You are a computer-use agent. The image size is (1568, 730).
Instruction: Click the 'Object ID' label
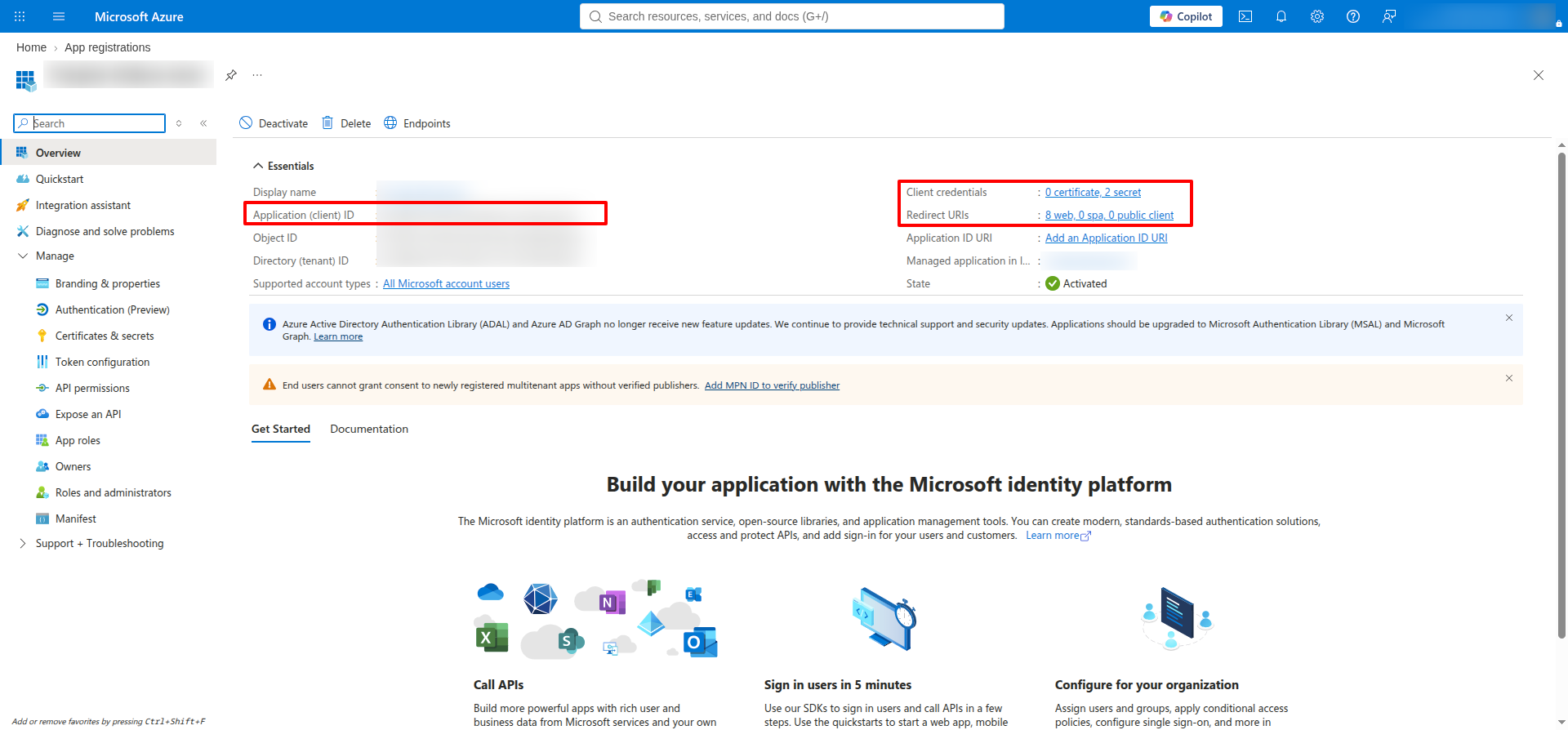[x=275, y=238]
